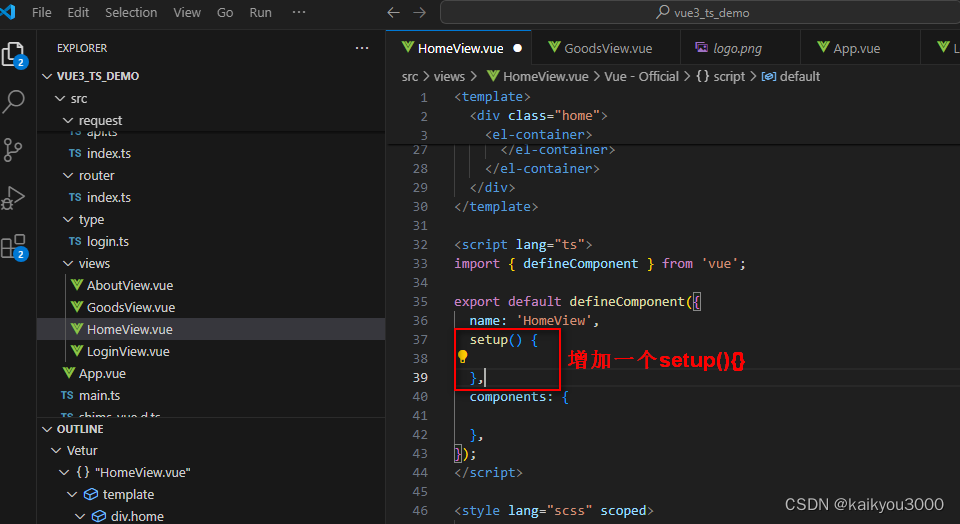
Task: Click the <script lang="ts"> tag on line 32
Action: [523, 245]
